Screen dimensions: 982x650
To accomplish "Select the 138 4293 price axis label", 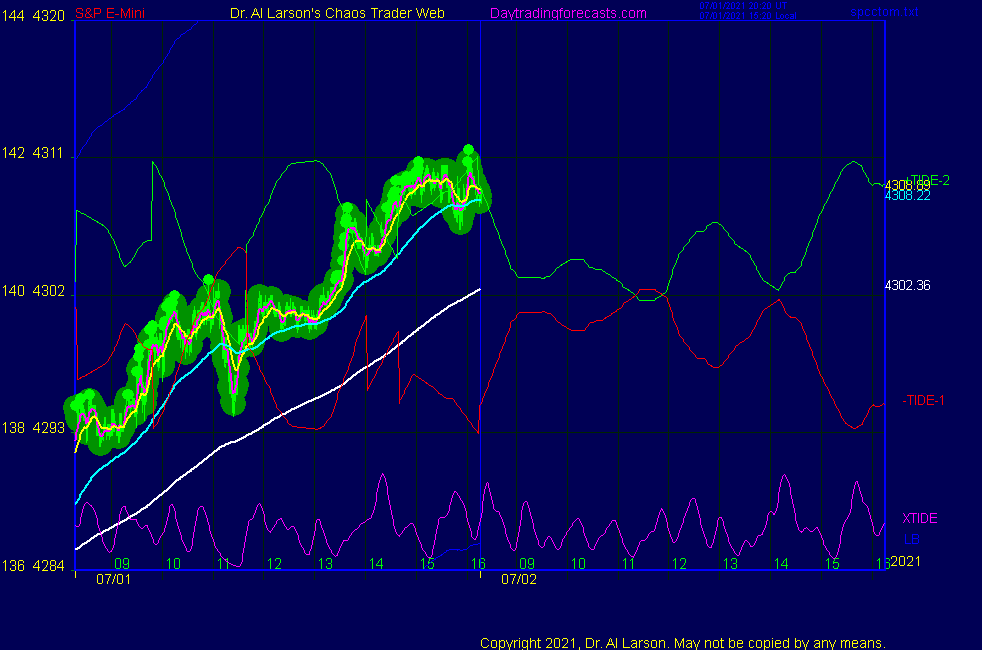I will click(33, 428).
